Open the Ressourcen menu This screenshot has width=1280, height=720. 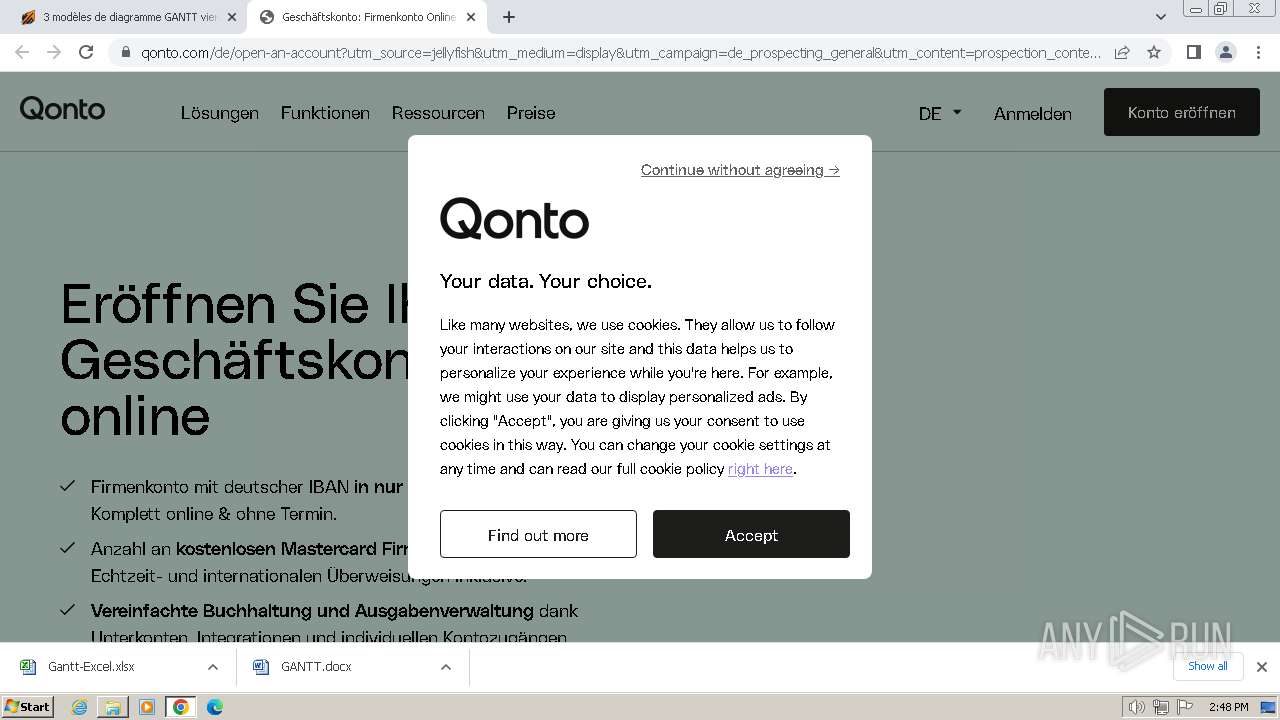pyautogui.click(x=438, y=113)
